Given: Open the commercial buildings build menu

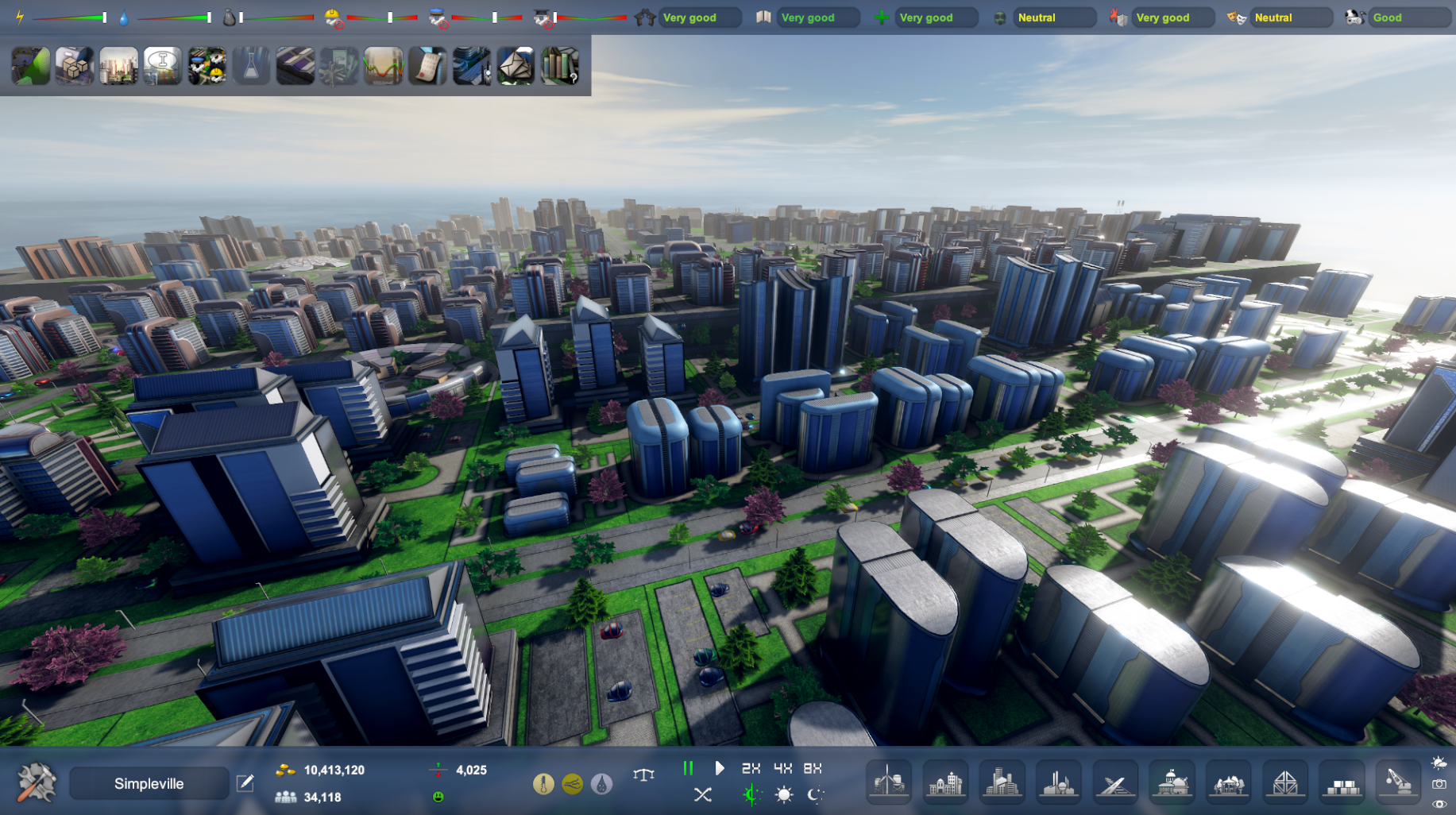Looking at the screenshot, I should click(x=1002, y=782).
